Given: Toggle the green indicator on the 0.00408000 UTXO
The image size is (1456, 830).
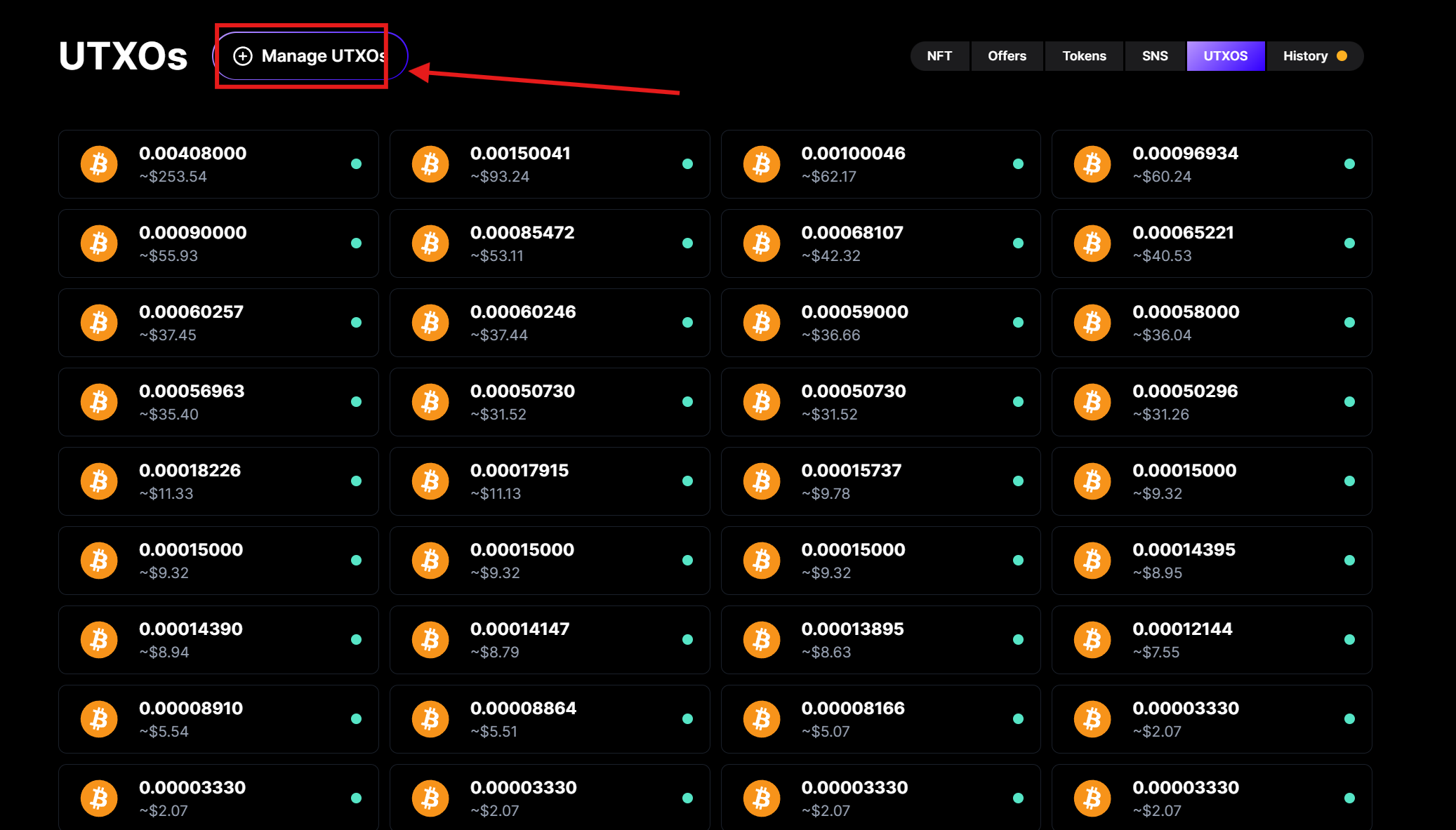Looking at the screenshot, I should pyautogui.click(x=357, y=163).
